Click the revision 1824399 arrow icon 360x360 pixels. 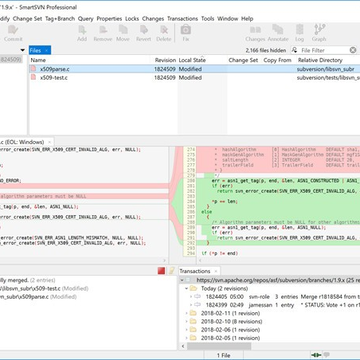click(198, 305)
